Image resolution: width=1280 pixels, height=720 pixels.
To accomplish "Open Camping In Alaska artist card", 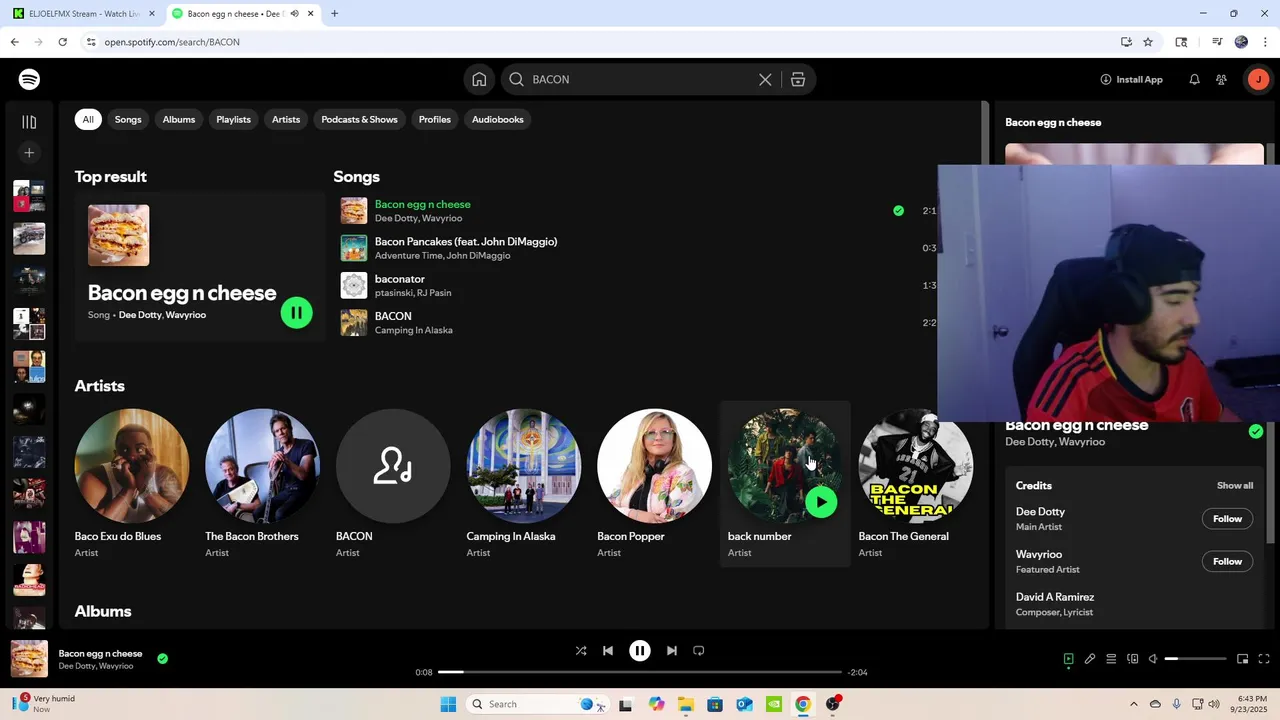I will point(524,483).
